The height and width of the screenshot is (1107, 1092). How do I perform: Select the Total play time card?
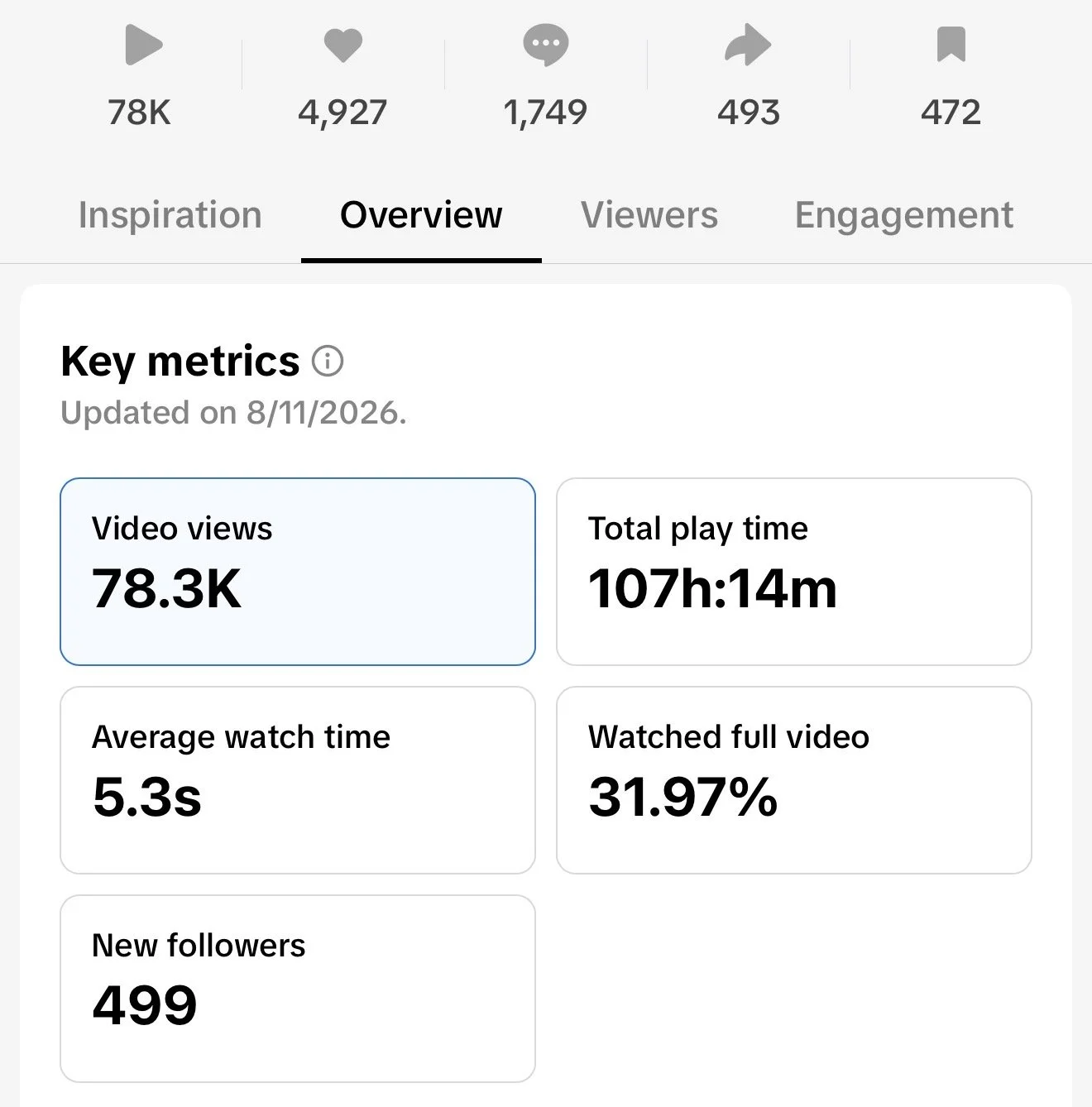(x=794, y=572)
